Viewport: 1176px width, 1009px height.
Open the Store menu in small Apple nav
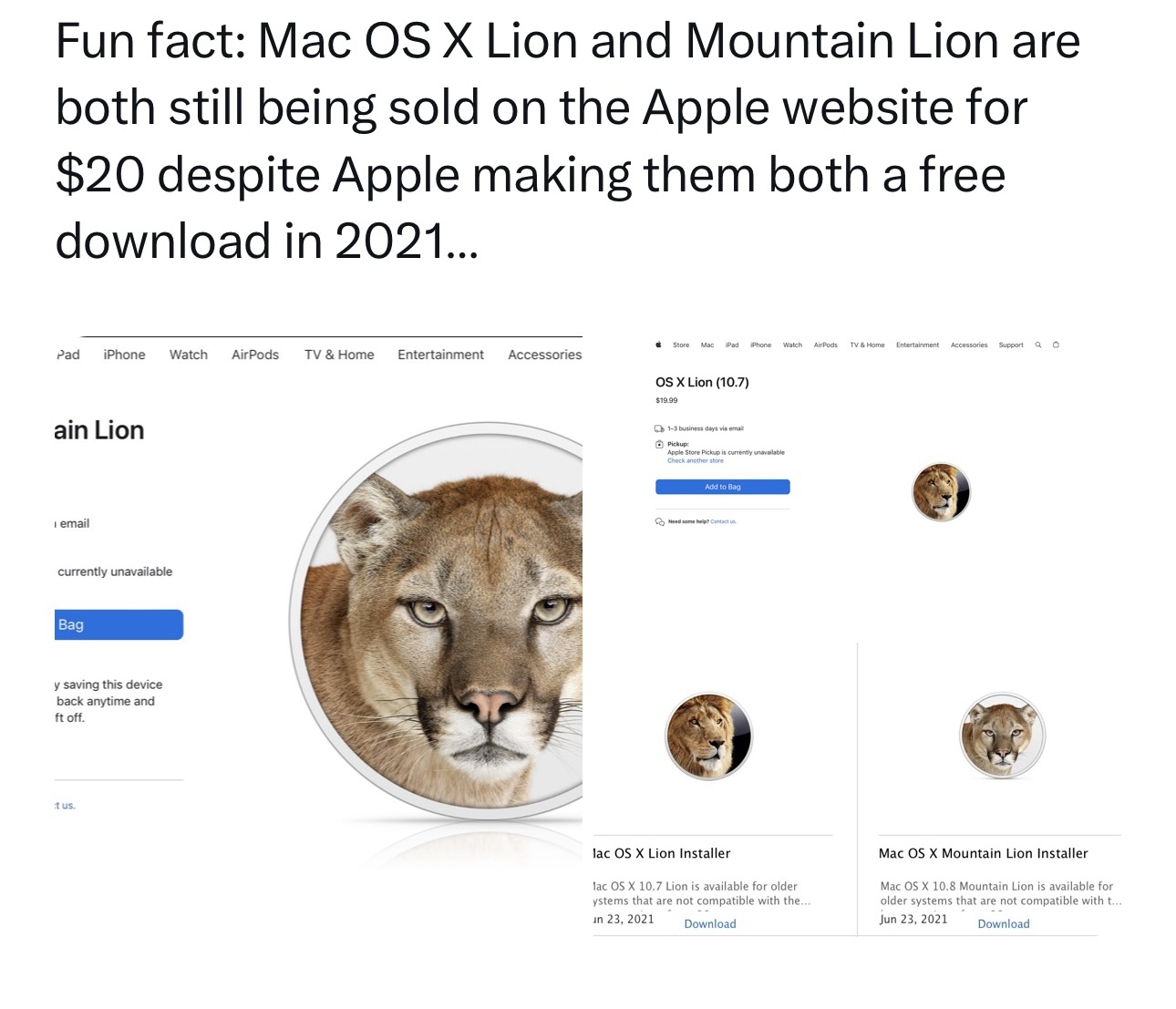point(681,345)
